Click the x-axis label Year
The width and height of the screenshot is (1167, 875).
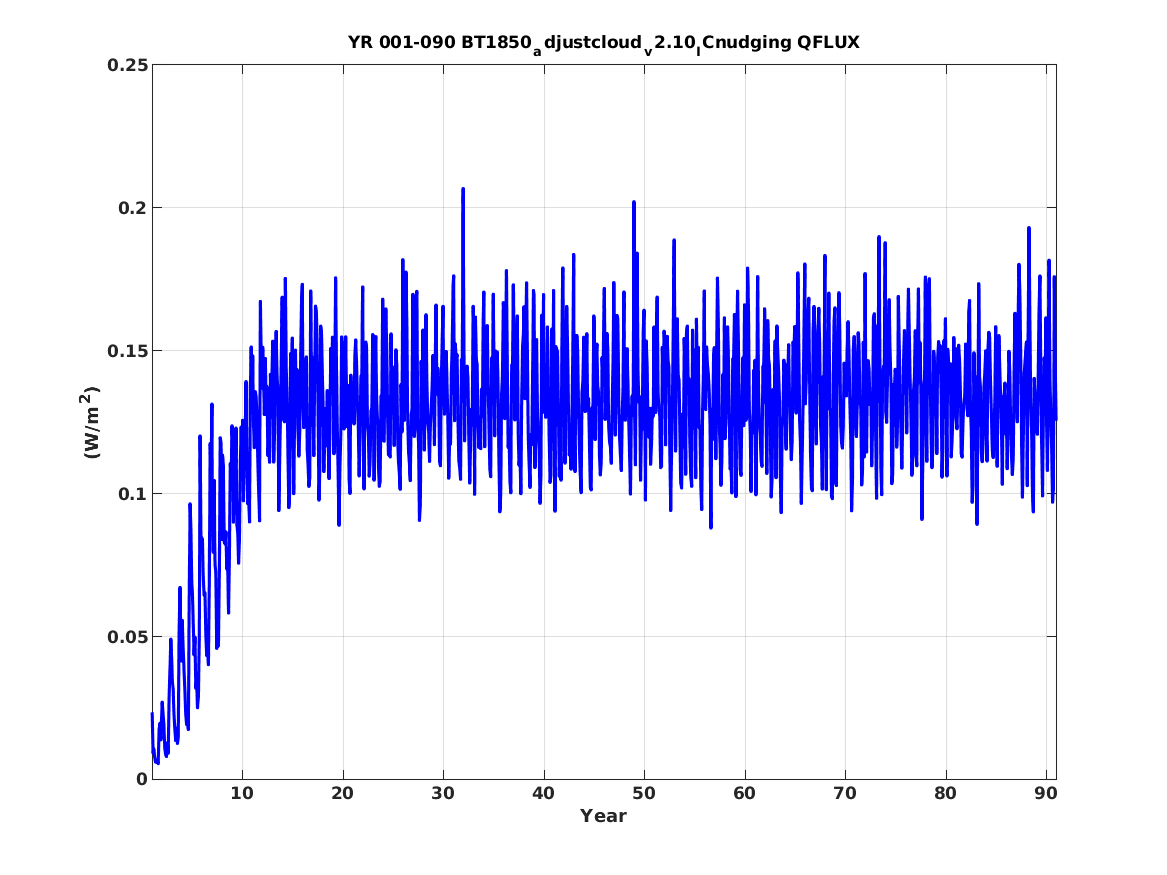tap(604, 816)
